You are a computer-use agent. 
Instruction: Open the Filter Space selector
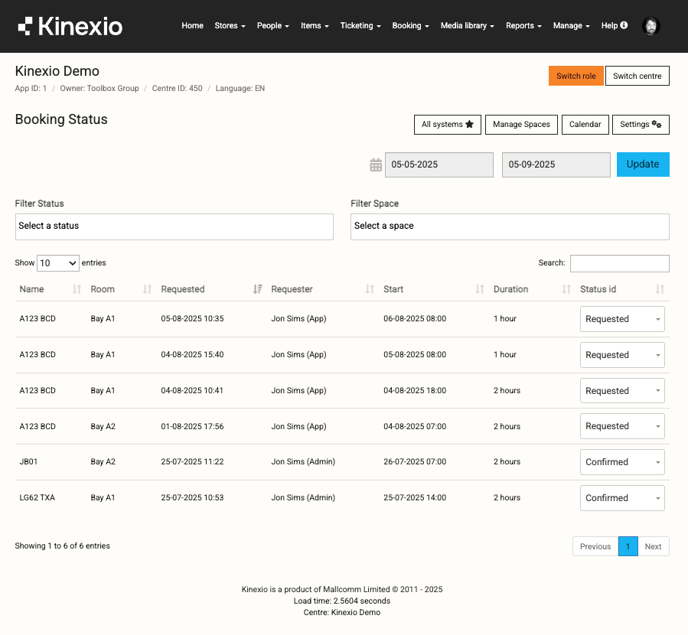(x=509, y=226)
